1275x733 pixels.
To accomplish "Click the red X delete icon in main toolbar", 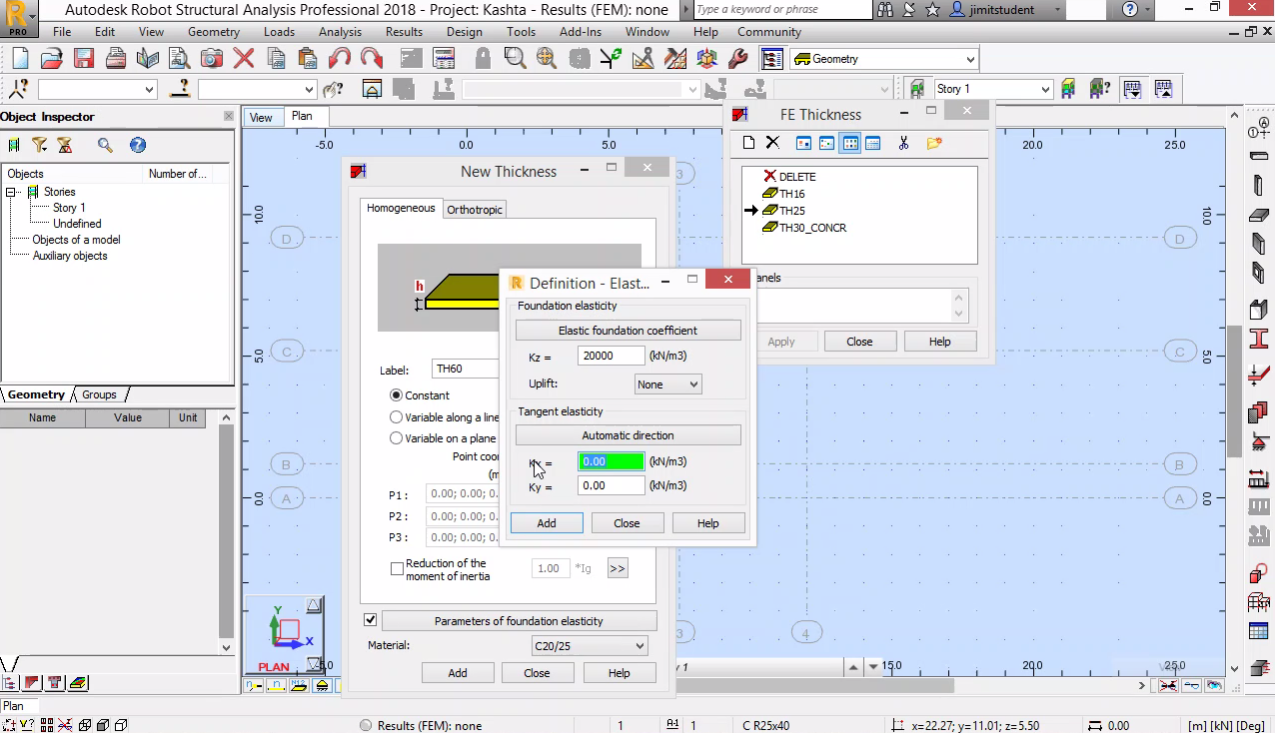I will 244,59.
